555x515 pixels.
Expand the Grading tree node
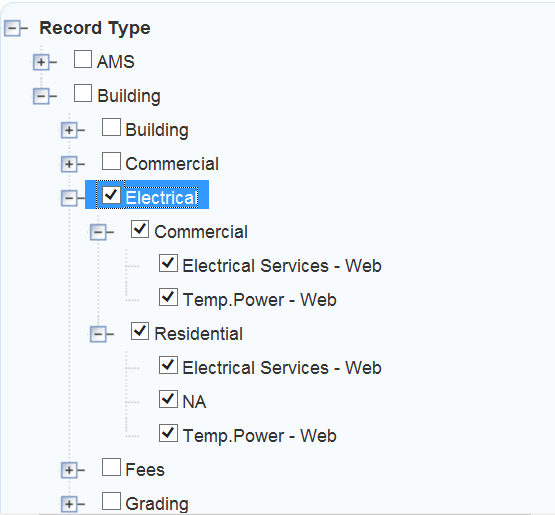pos(69,504)
